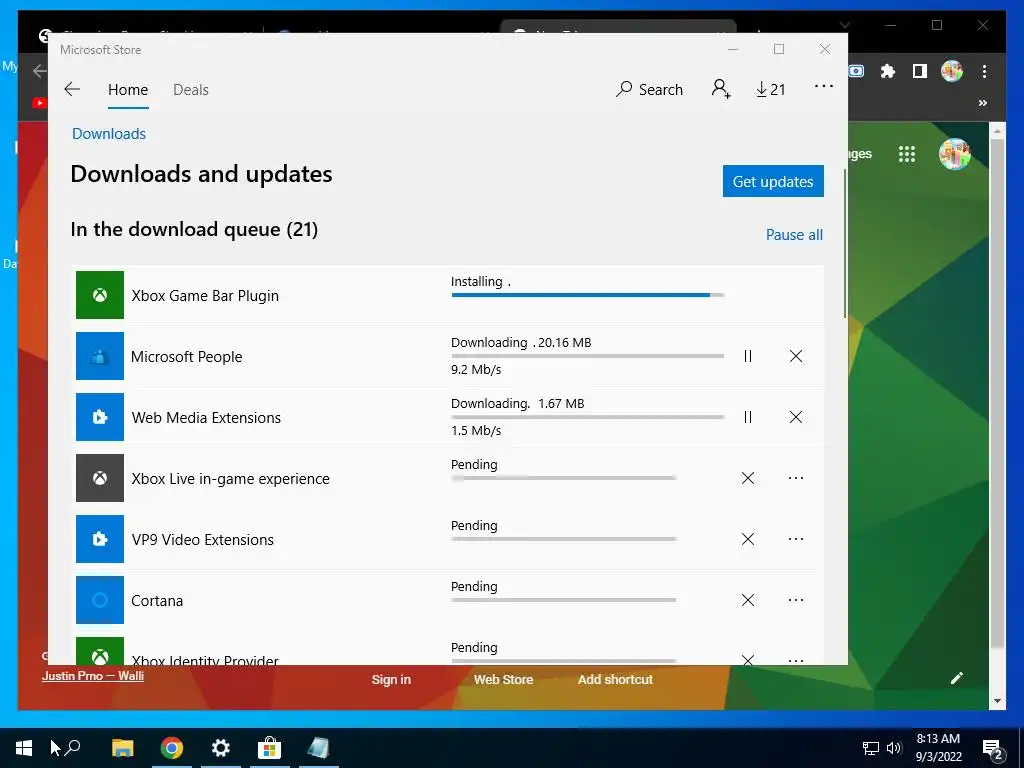This screenshot has width=1024, height=768.
Task: Open File Explorer from taskbar
Action: pos(122,748)
